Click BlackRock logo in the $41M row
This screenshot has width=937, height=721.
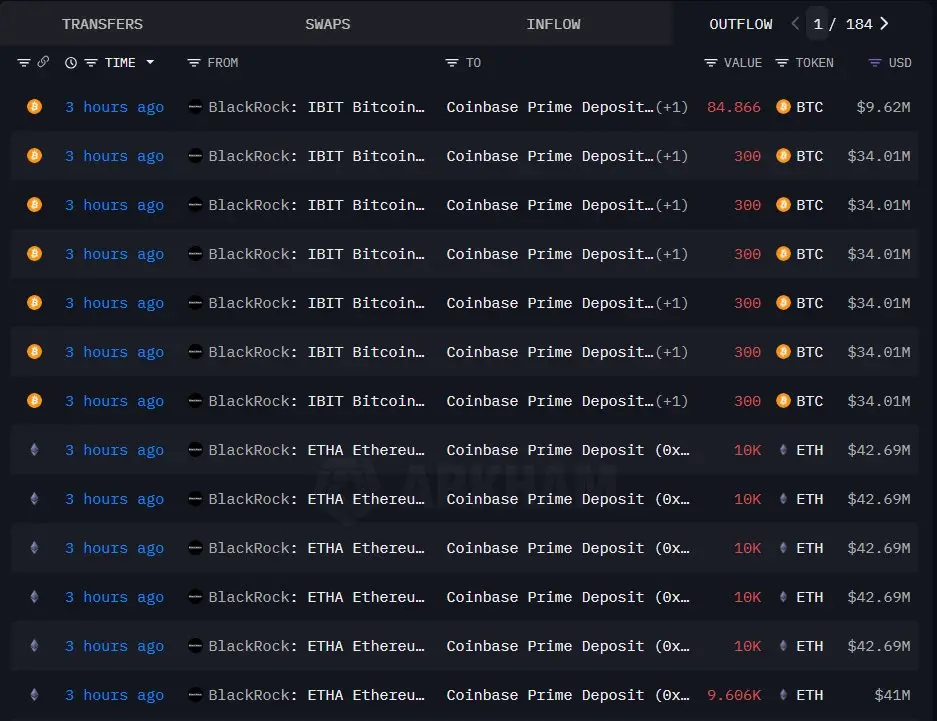click(195, 695)
